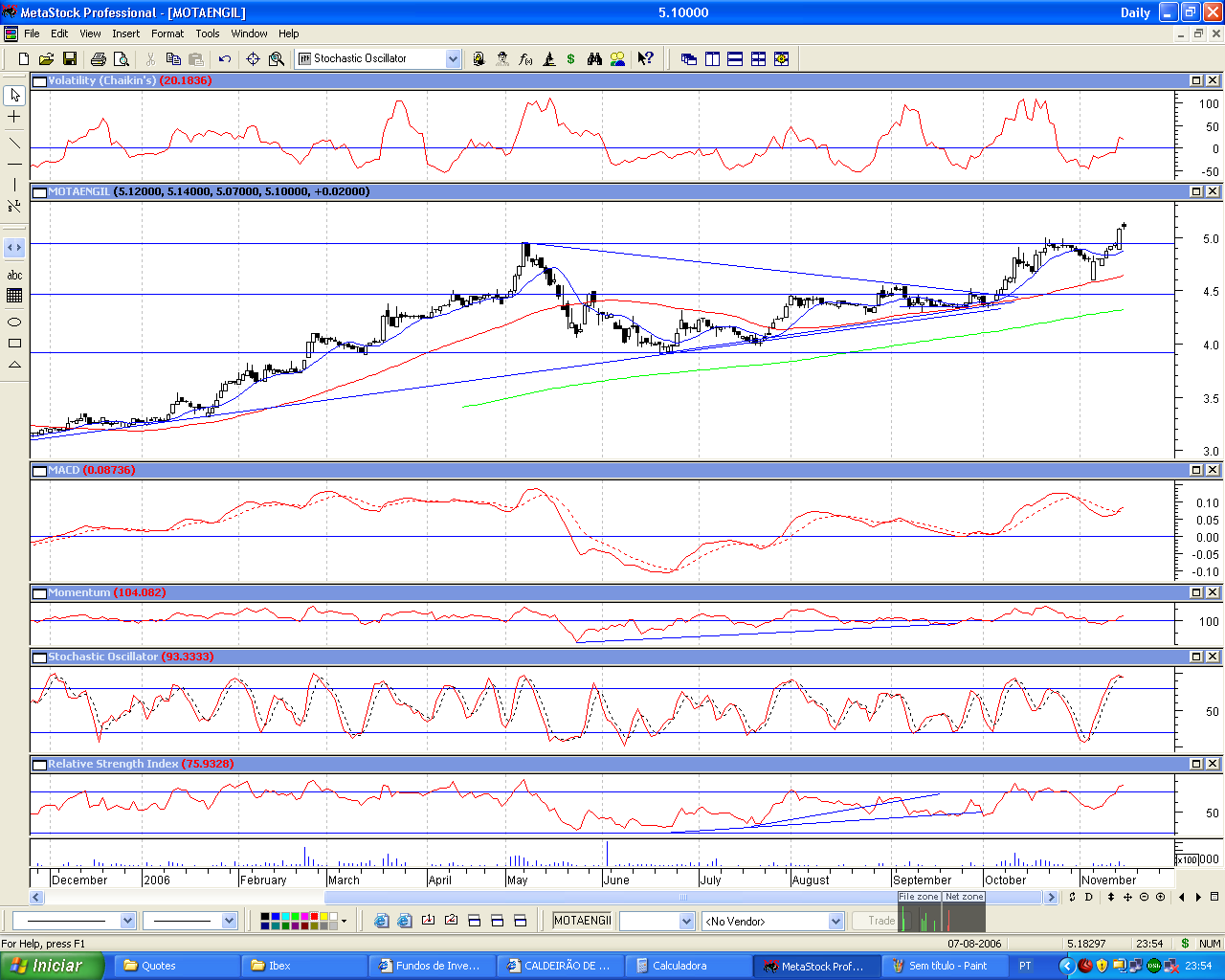Open the Tools menu

coord(208,33)
